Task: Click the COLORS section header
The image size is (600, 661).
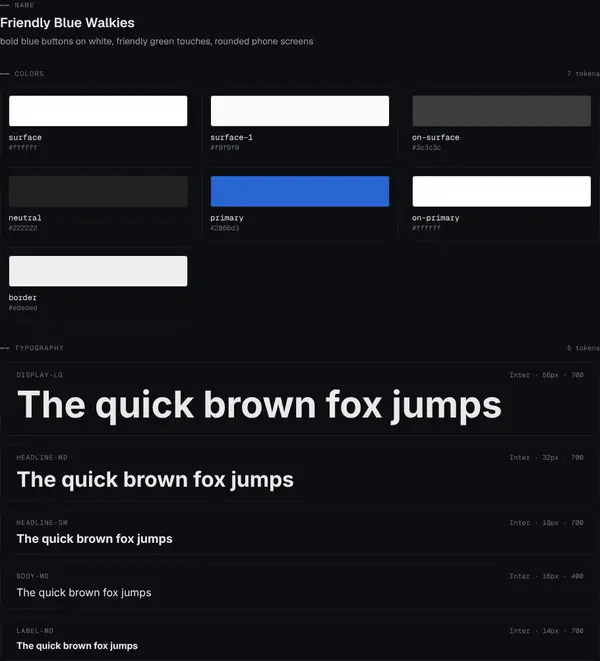Action: [29, 74]
